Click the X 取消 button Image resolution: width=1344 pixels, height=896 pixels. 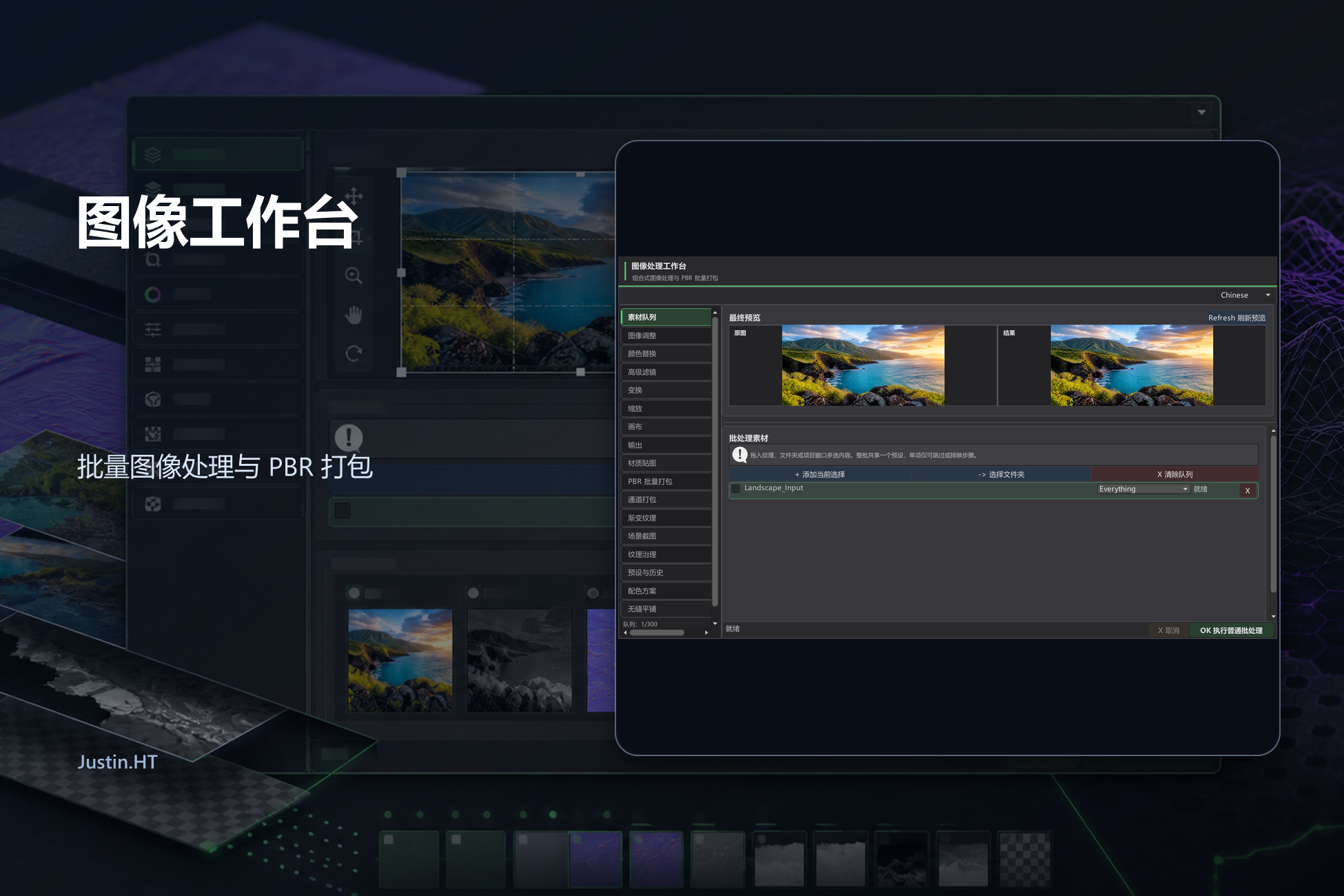coord(1168,631)
